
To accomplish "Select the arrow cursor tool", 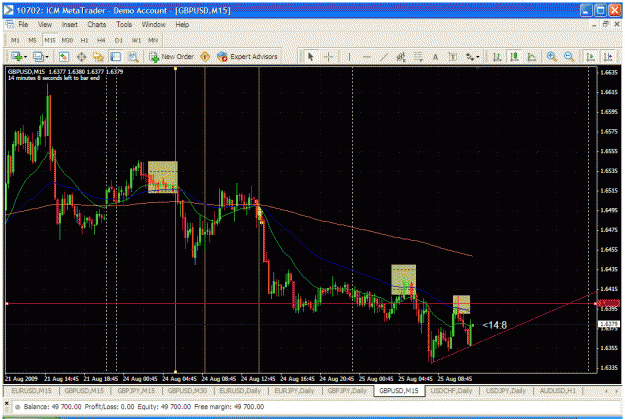I will tap(311, 57).
